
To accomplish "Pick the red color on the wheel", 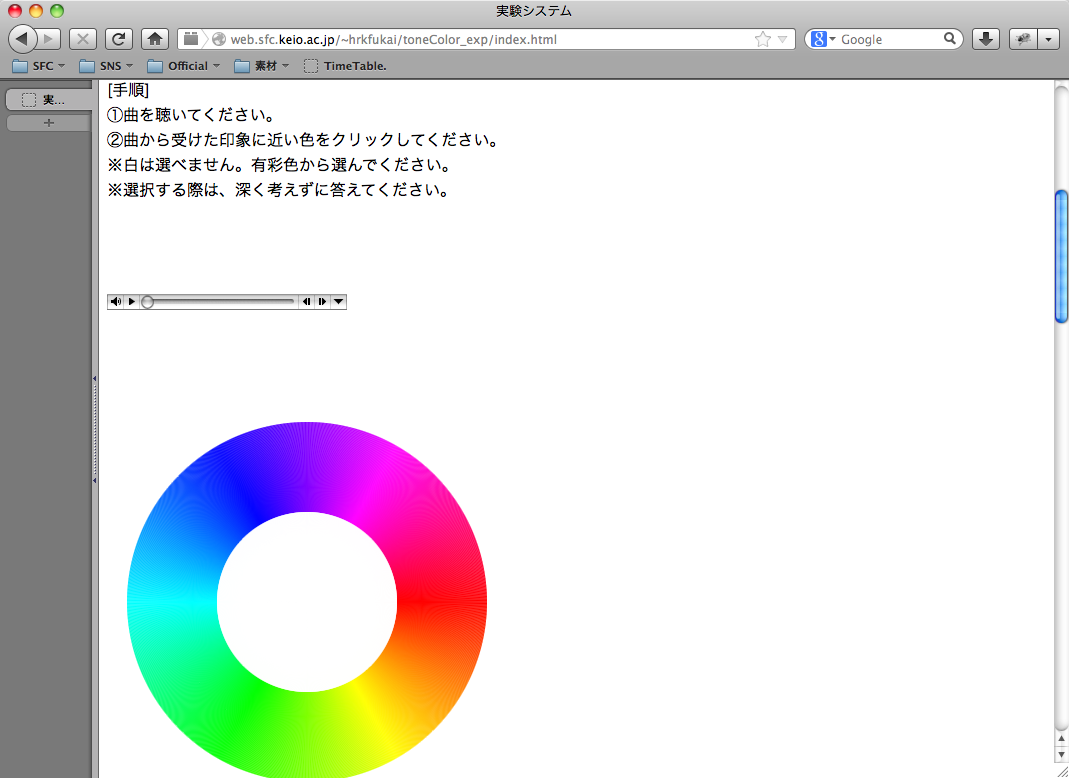I will [442, 601].
